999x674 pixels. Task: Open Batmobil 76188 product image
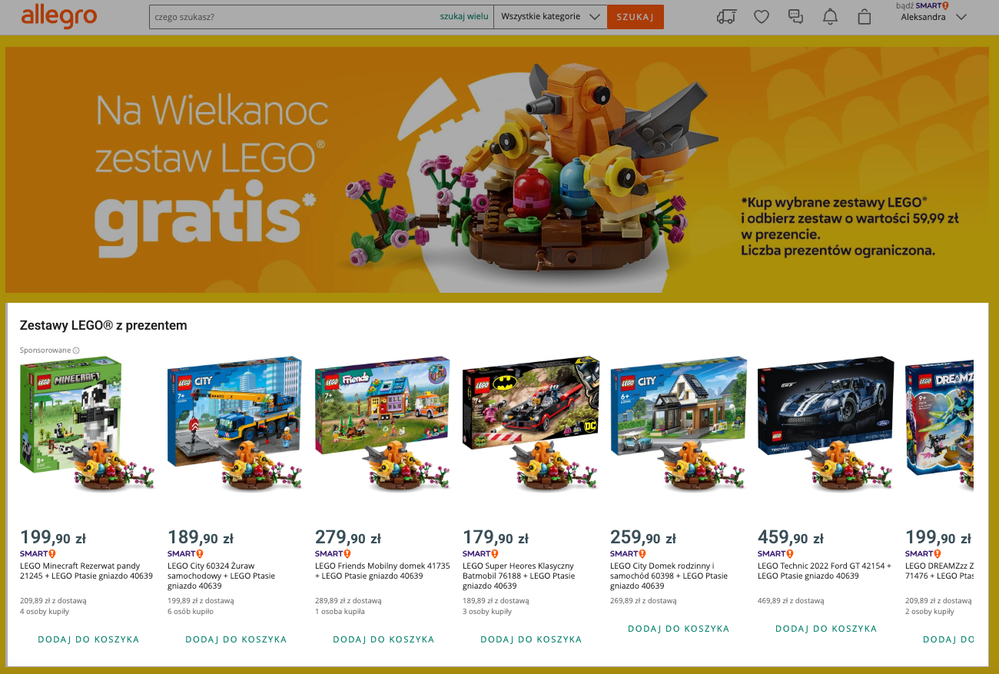(x=531, y=424)
